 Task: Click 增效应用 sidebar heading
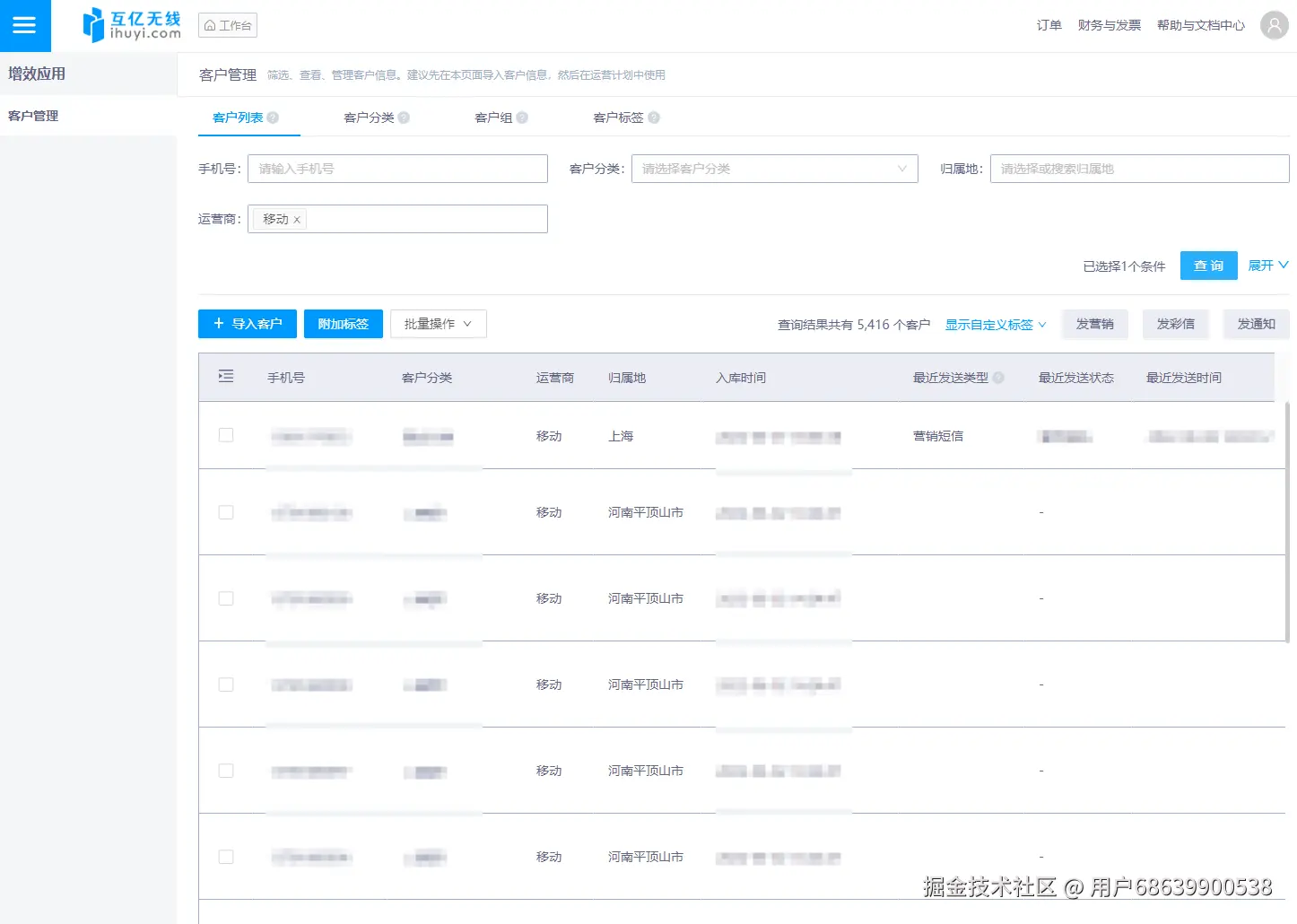(37, 74)
